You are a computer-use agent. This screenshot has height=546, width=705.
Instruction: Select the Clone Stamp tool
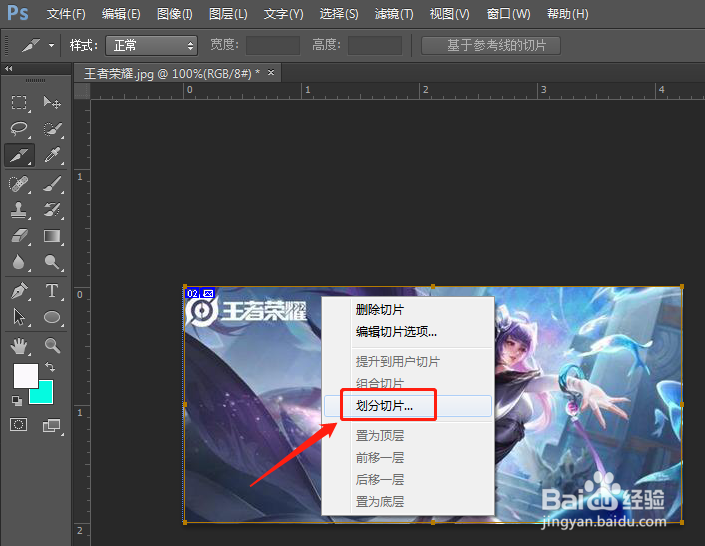point(19,210)
